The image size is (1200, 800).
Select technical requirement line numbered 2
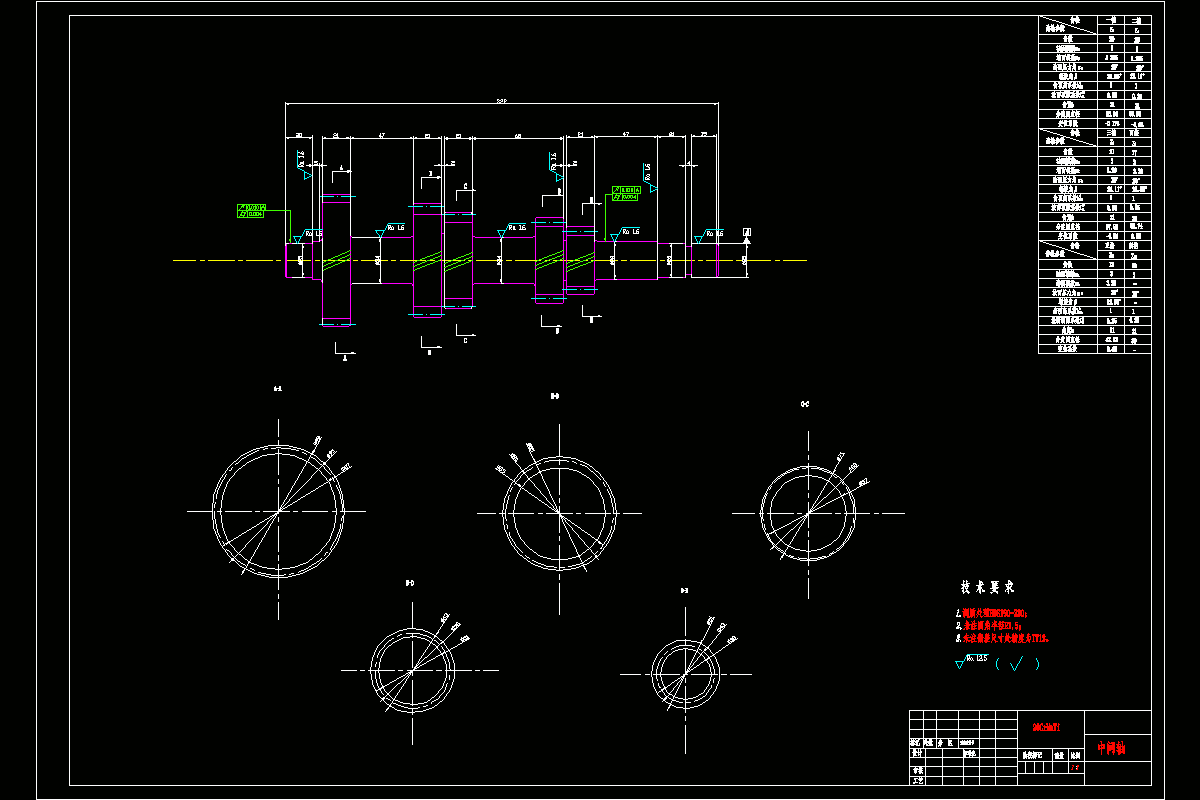(x=988, y=625)
